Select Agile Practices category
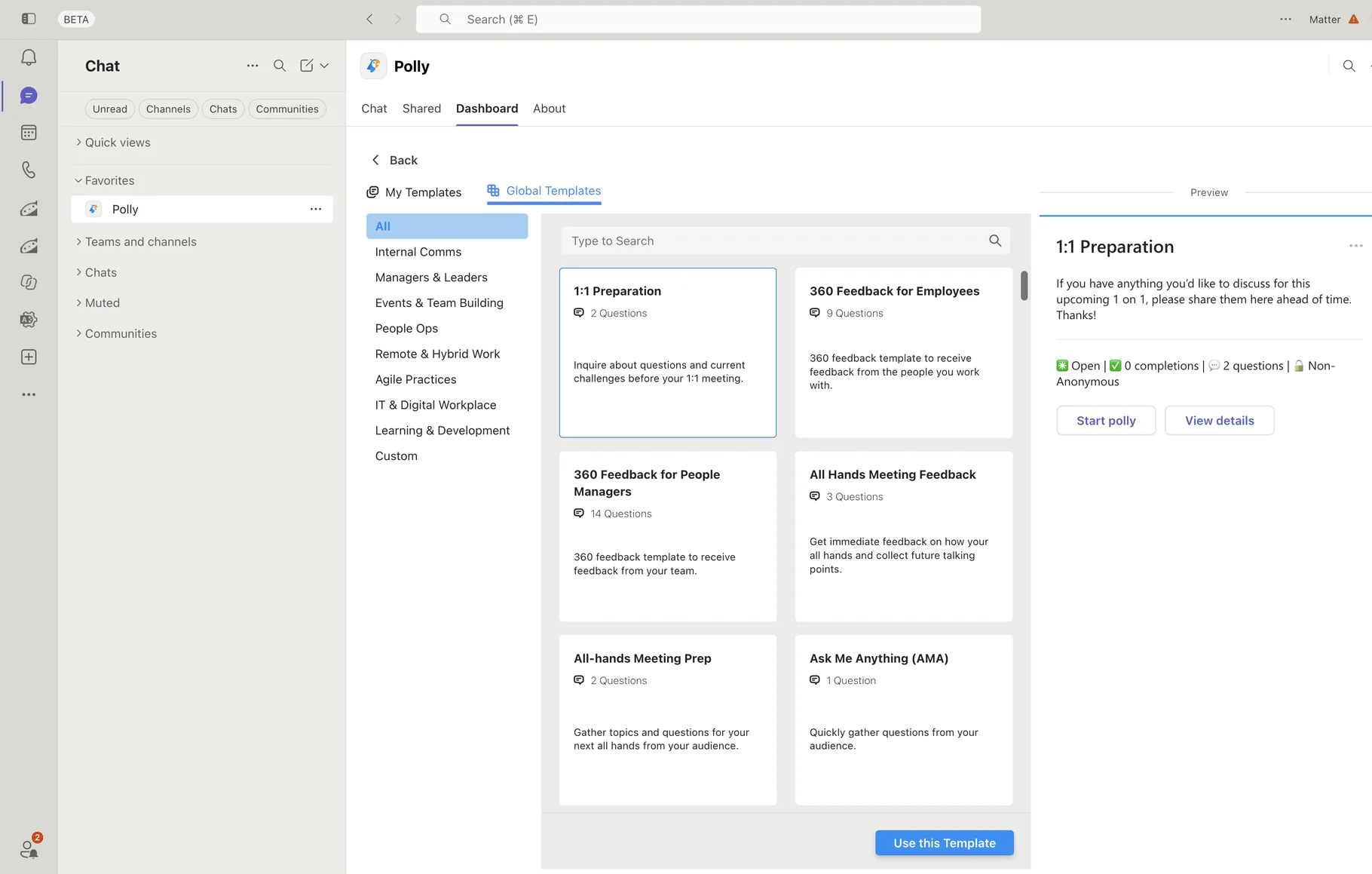 click(415, 379)
